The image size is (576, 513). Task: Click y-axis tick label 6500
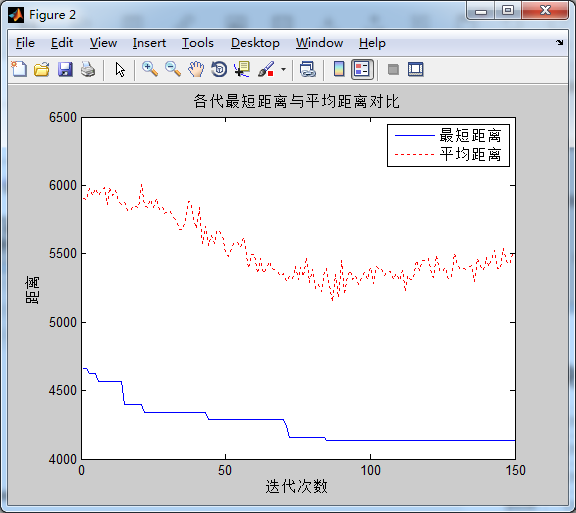pyautogui.click(x=63, y=118)
